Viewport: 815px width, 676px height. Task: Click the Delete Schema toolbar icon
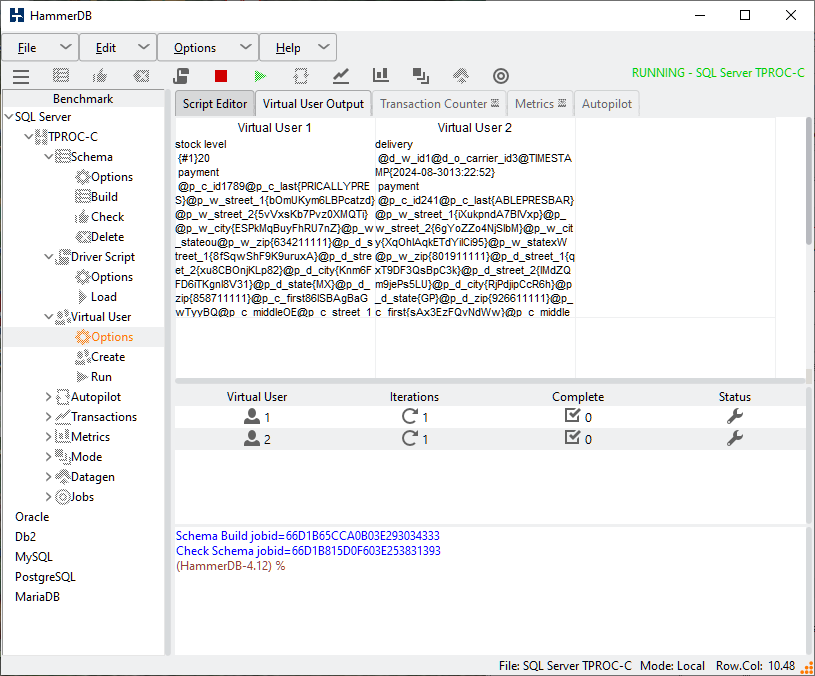141,76
